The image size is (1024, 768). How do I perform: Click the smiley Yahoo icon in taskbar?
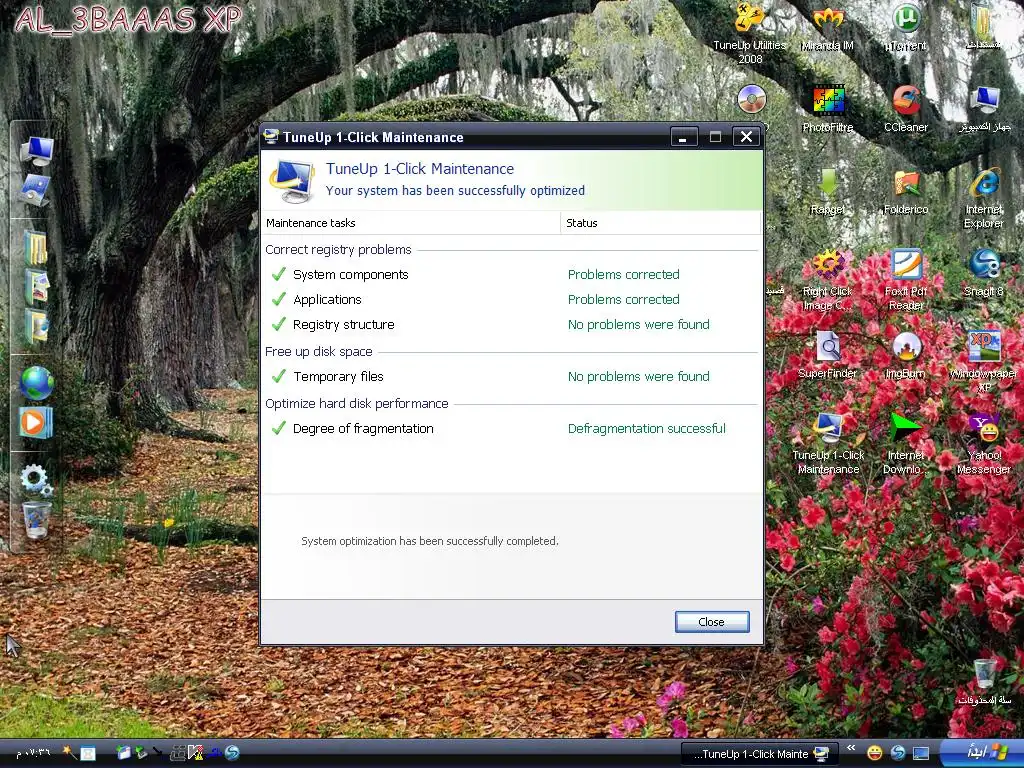(874, 753)
